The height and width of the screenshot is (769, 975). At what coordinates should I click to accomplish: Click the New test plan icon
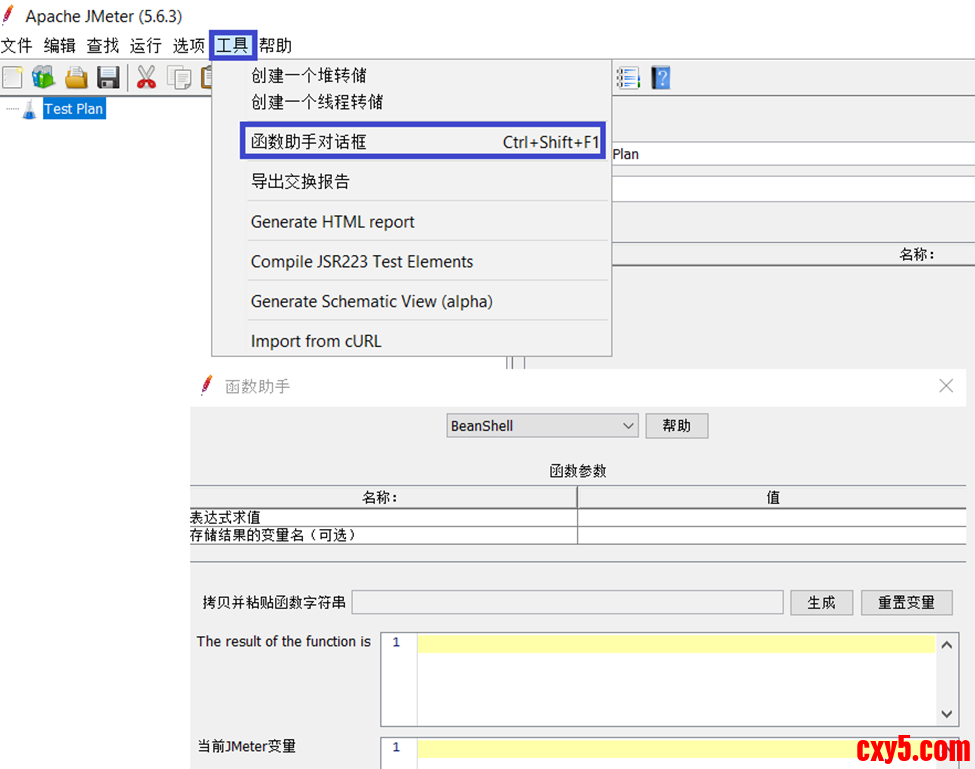point(12,78)
